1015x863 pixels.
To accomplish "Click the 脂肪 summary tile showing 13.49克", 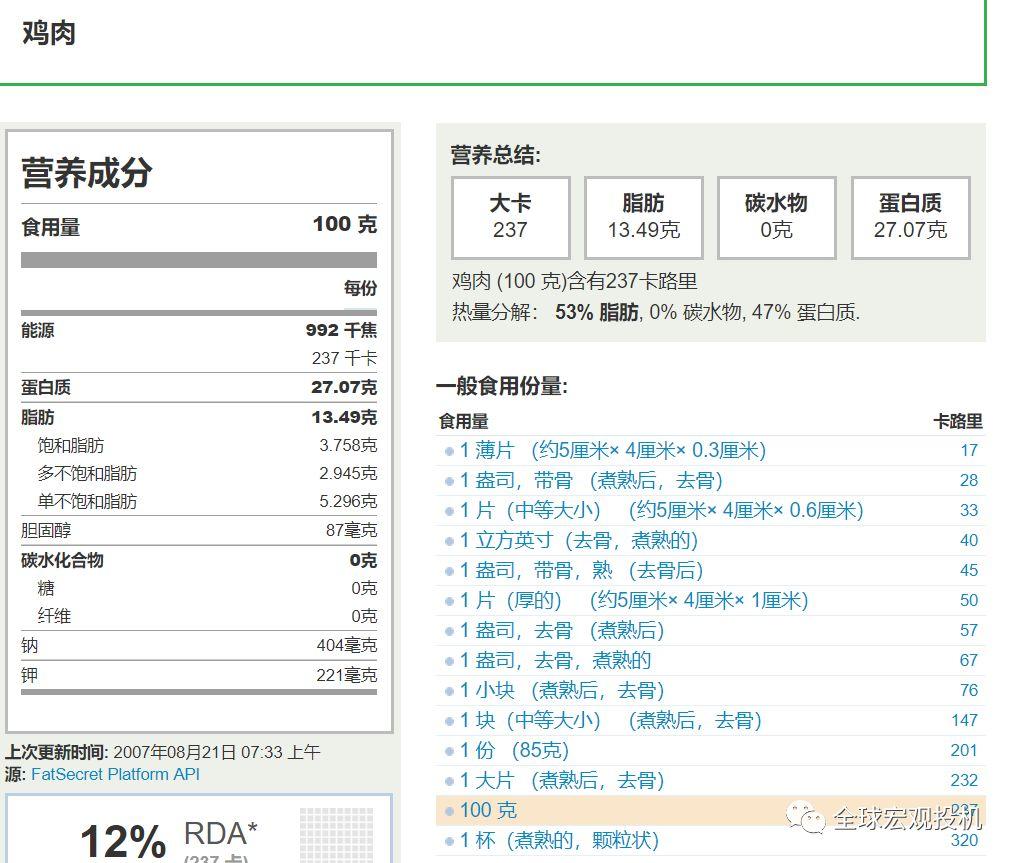I will point(644,217).
